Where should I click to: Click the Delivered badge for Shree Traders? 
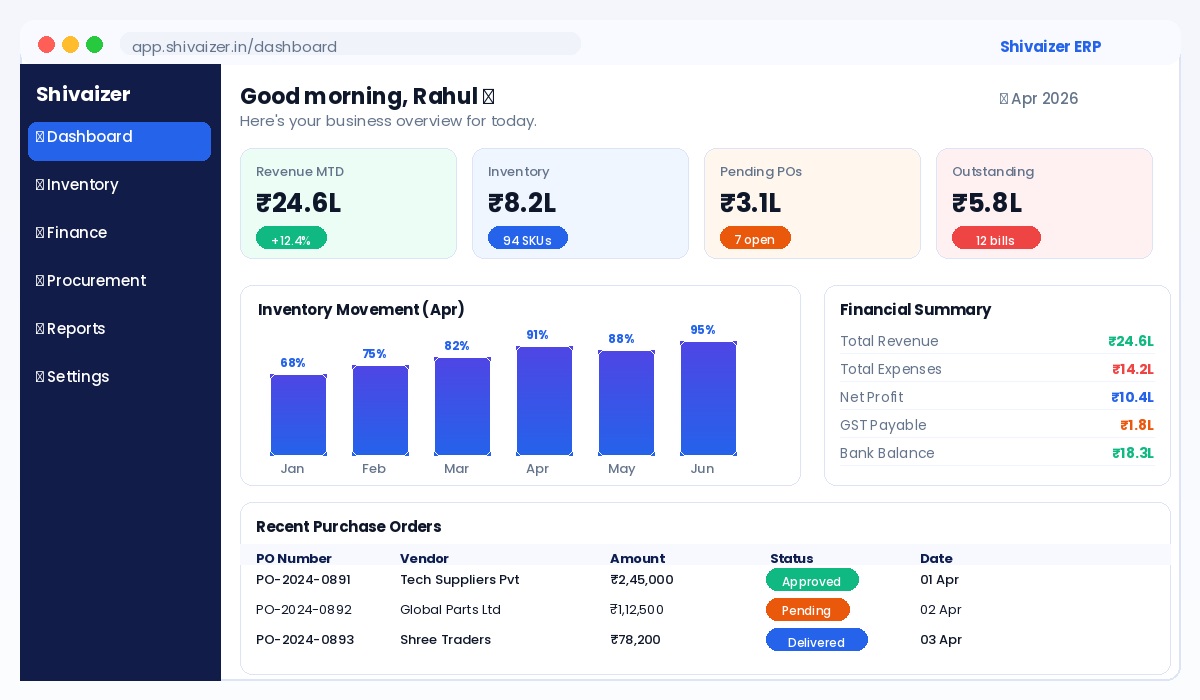pos(816,640)
